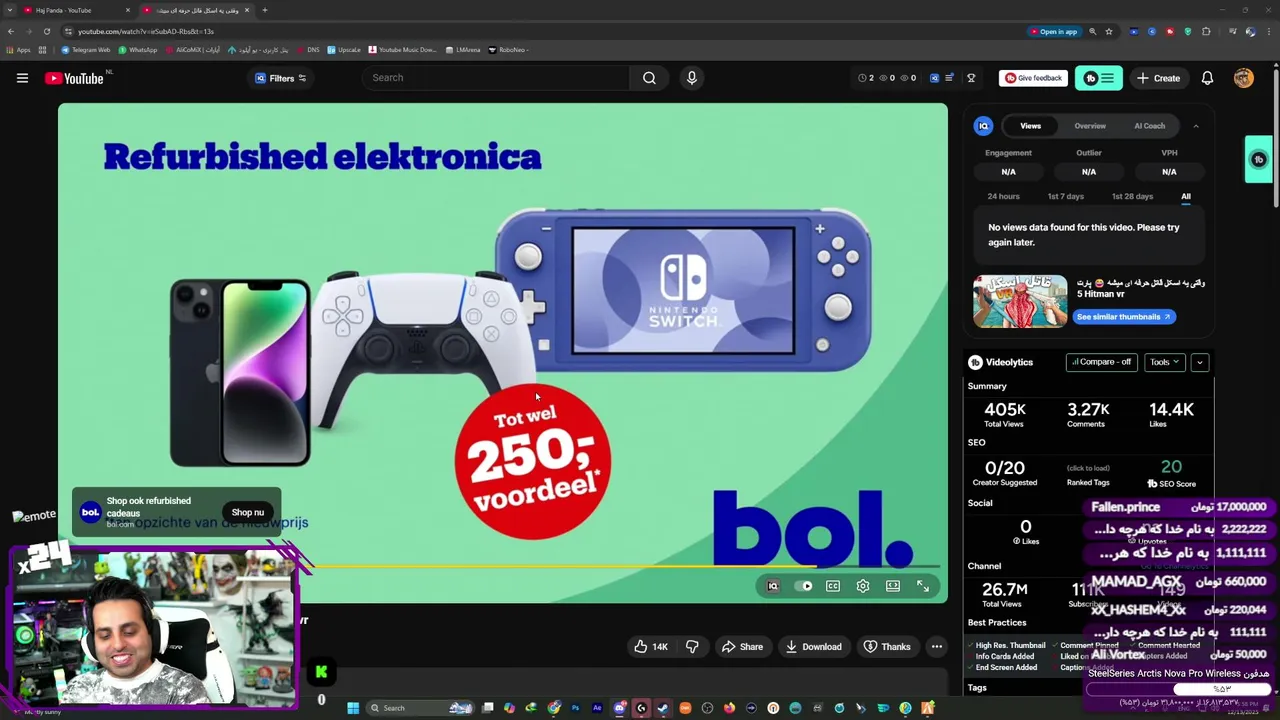
Task: Click the Share button
Action: tap(742, 647)
